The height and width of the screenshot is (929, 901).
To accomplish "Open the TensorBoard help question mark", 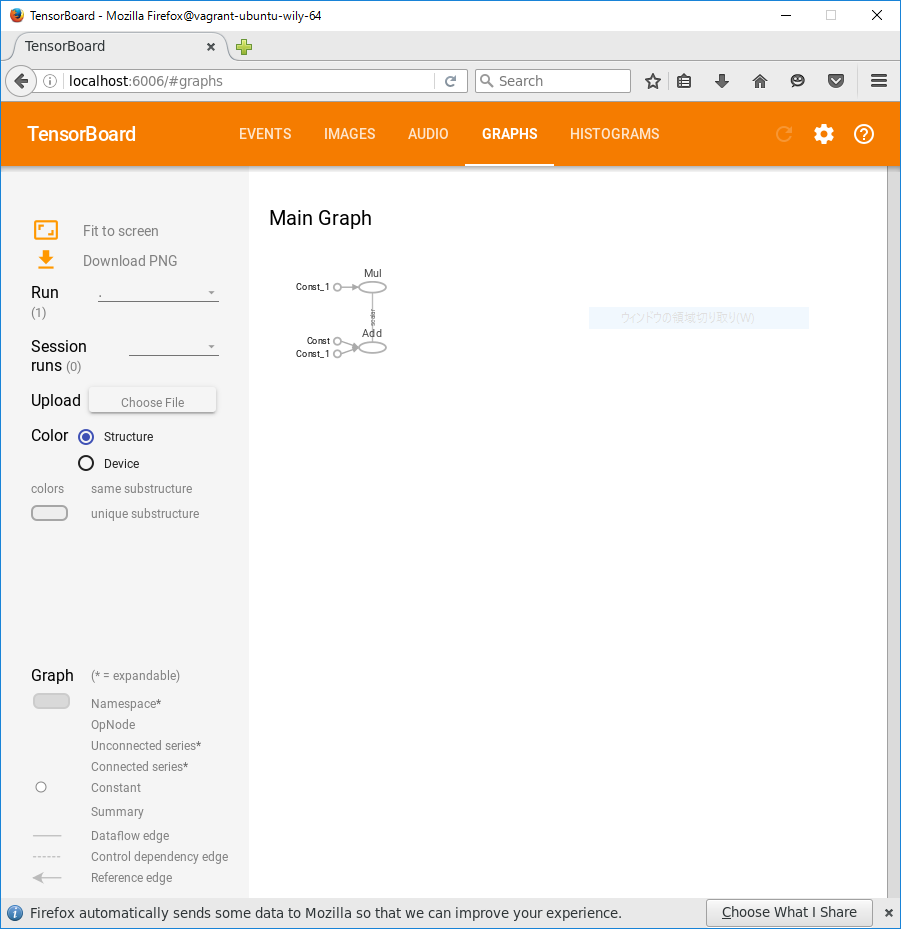I will 864,134.
